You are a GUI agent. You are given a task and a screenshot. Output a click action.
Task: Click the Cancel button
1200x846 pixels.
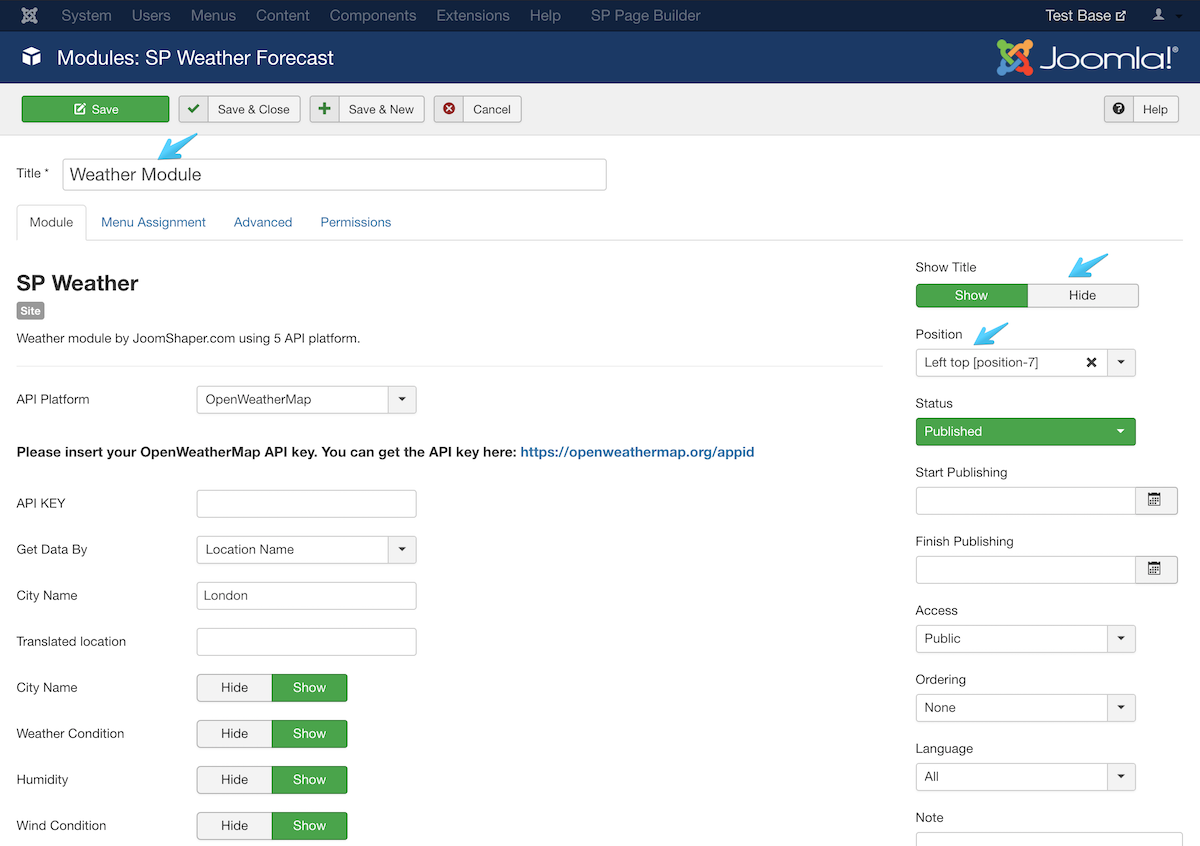pyautogui.click(x=478, y=109)
